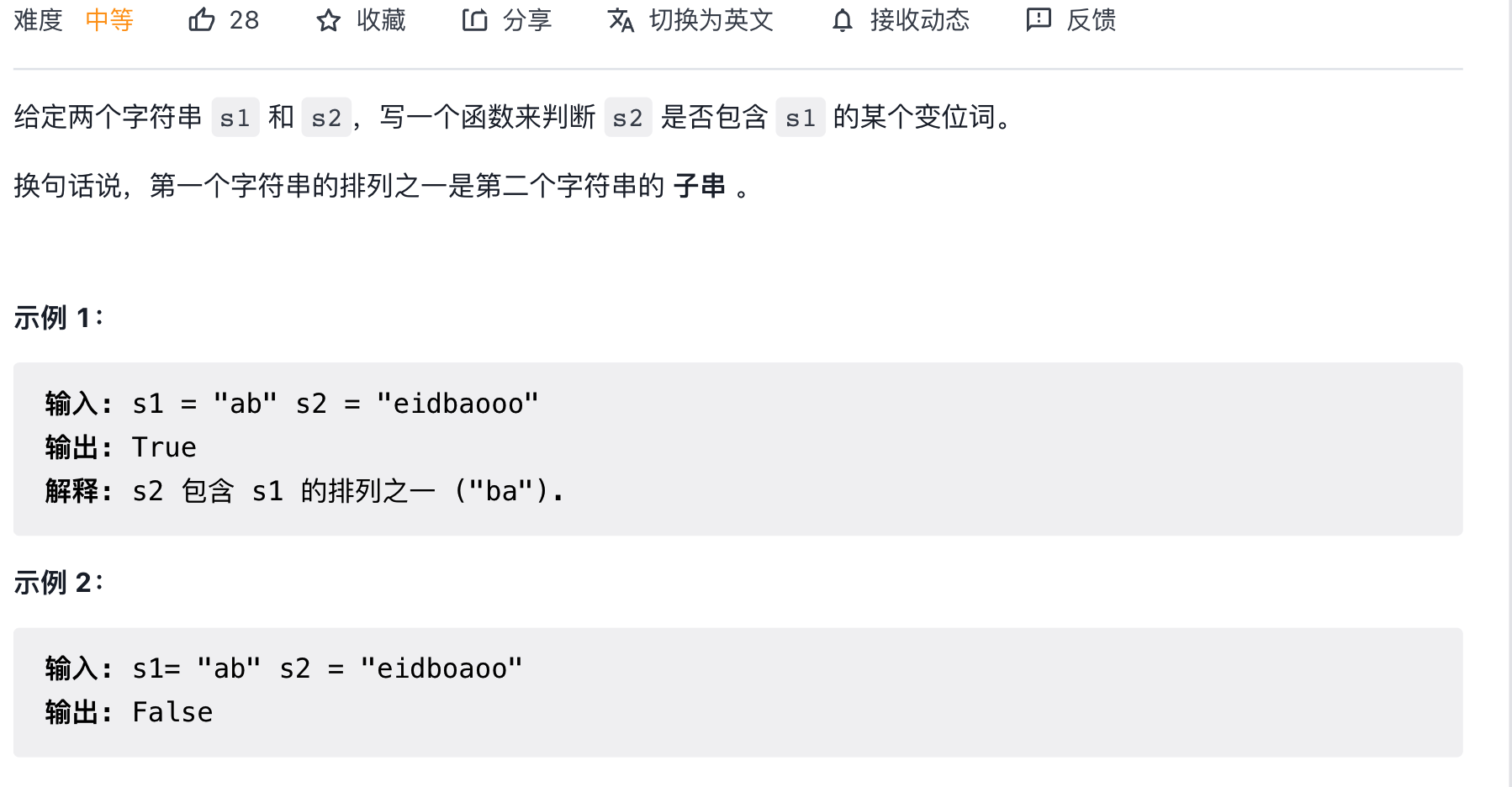Click the 示例 1 heading
This screenshot has height=787, width=1512.
(x=58, y=318)
